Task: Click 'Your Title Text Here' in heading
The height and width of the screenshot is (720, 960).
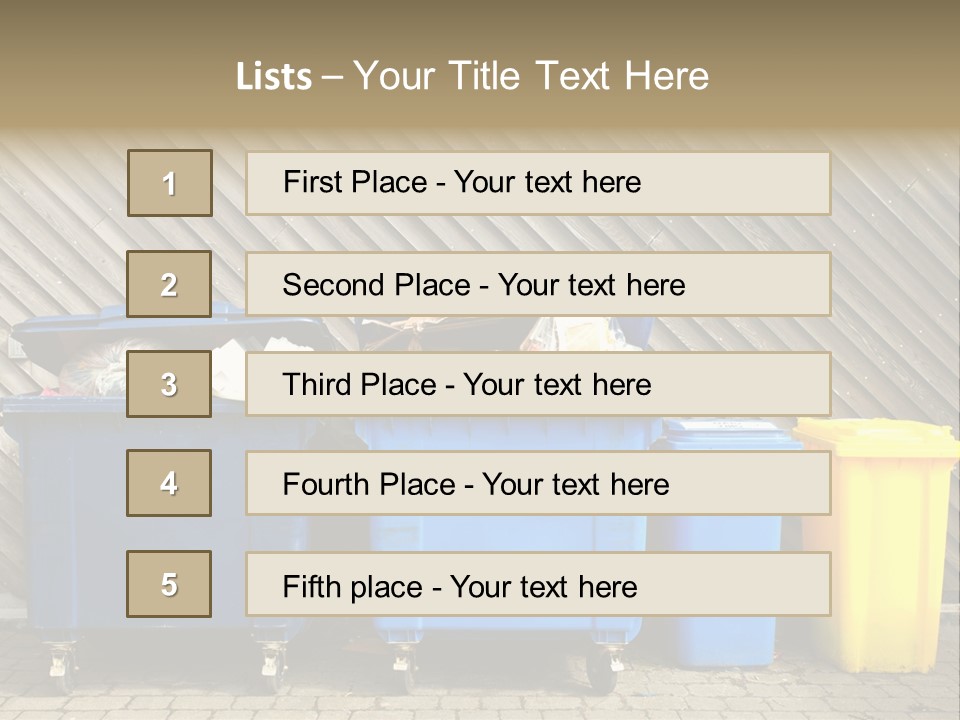Action: pos(531,77)
